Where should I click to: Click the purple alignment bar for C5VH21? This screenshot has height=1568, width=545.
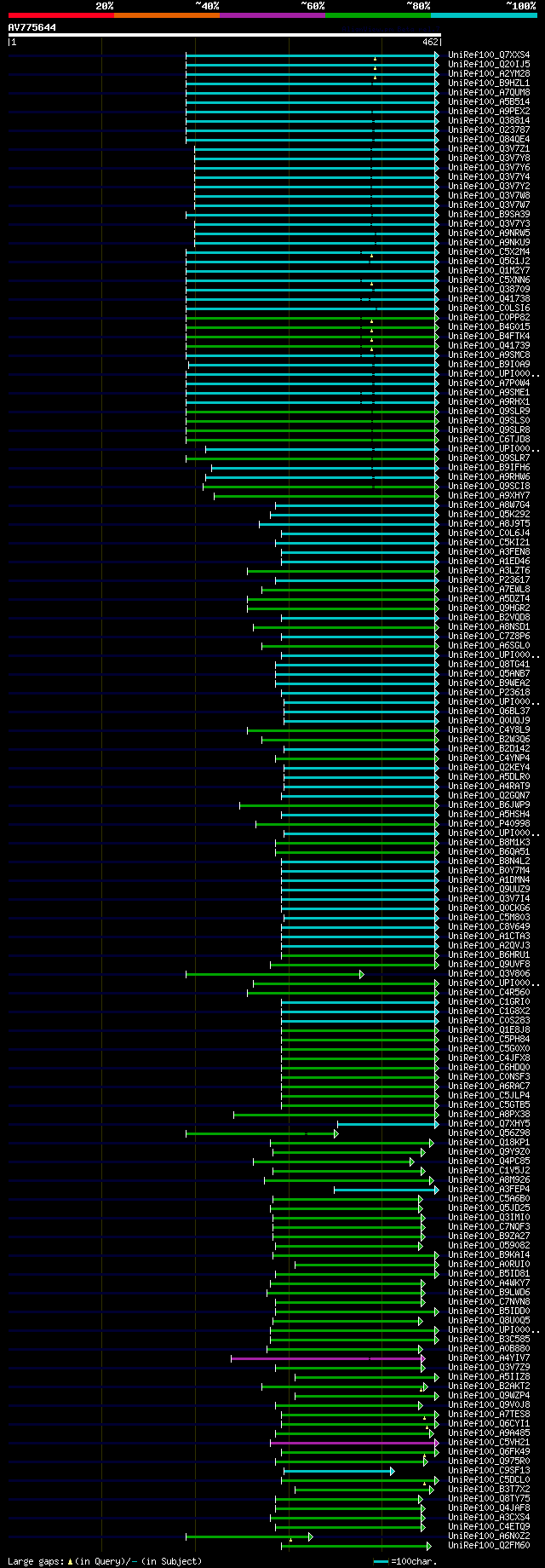tap(354, 1442)
